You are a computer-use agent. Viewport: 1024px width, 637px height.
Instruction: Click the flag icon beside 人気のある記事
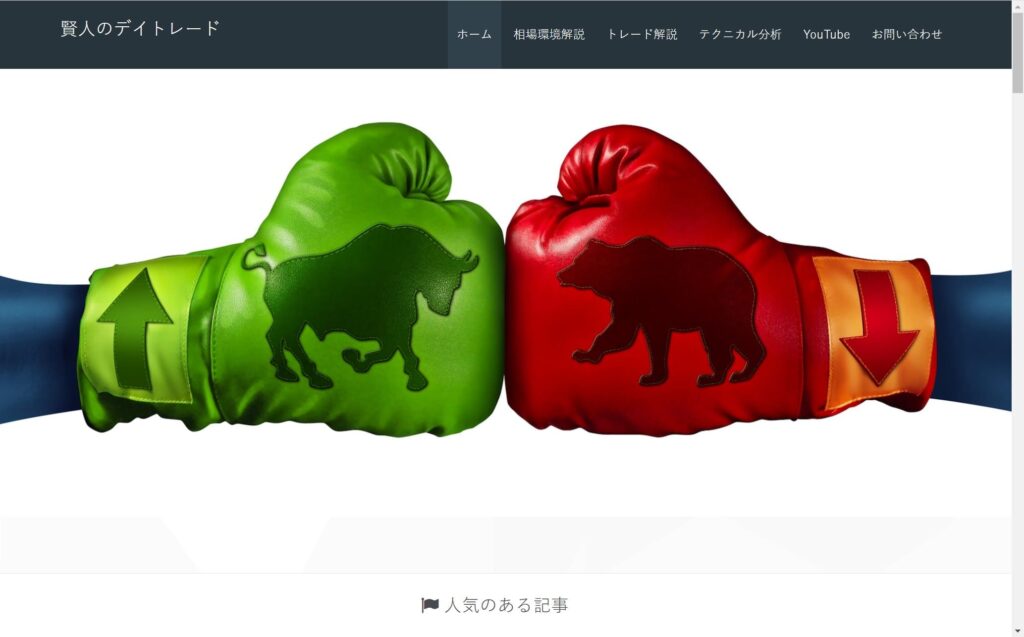coord(430,605)
